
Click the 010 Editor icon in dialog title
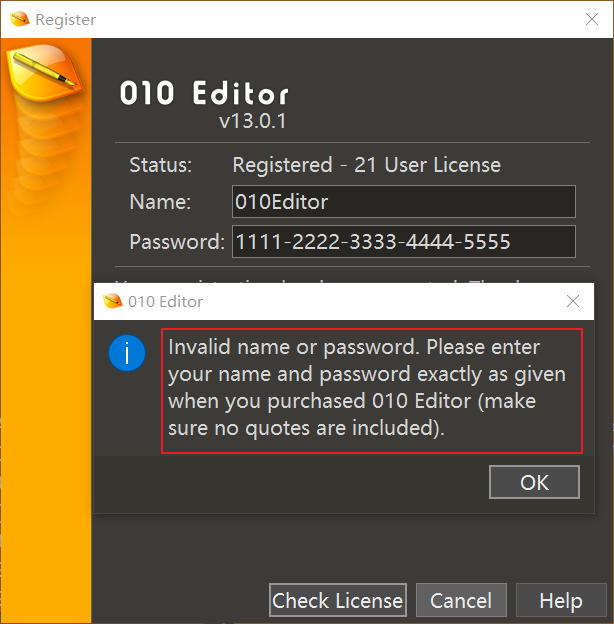point(113,301)
